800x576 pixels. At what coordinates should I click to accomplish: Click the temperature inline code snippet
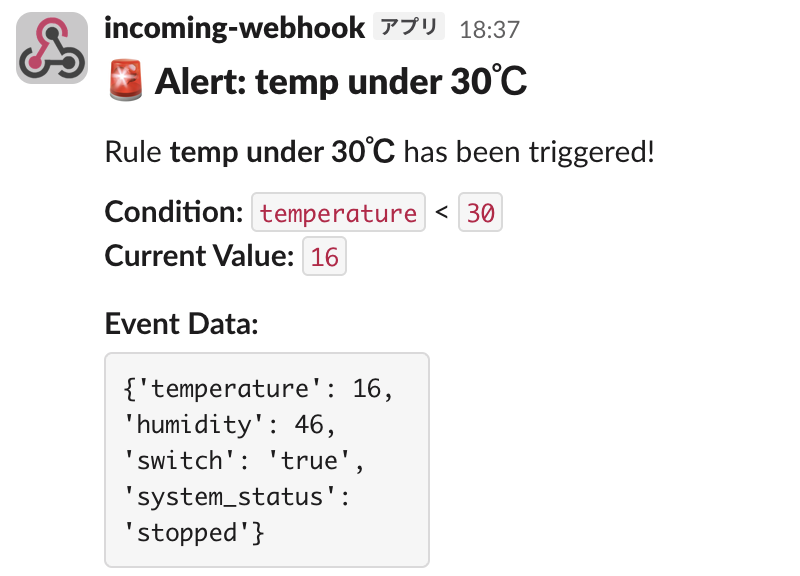[338, 212]
